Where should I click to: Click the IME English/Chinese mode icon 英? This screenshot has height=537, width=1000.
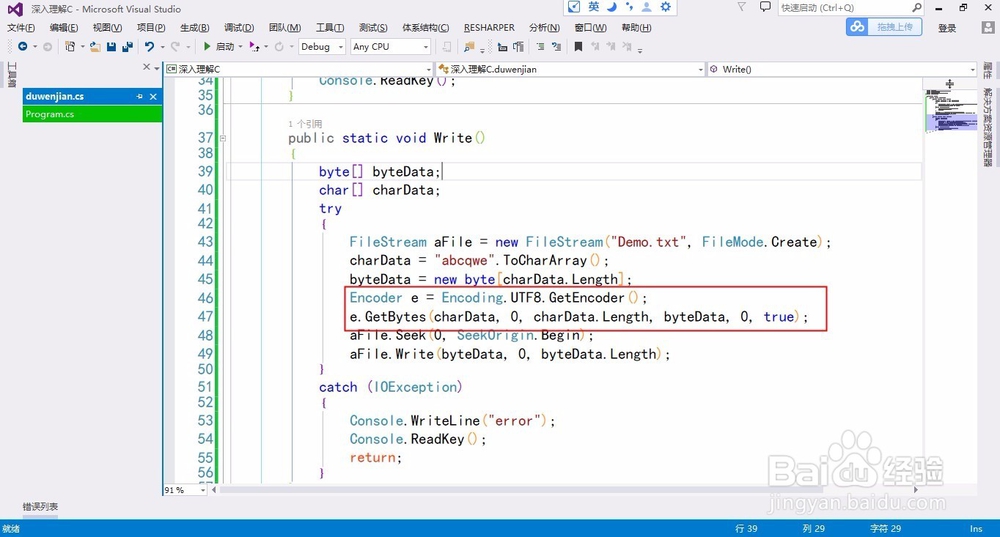point(594,7)
